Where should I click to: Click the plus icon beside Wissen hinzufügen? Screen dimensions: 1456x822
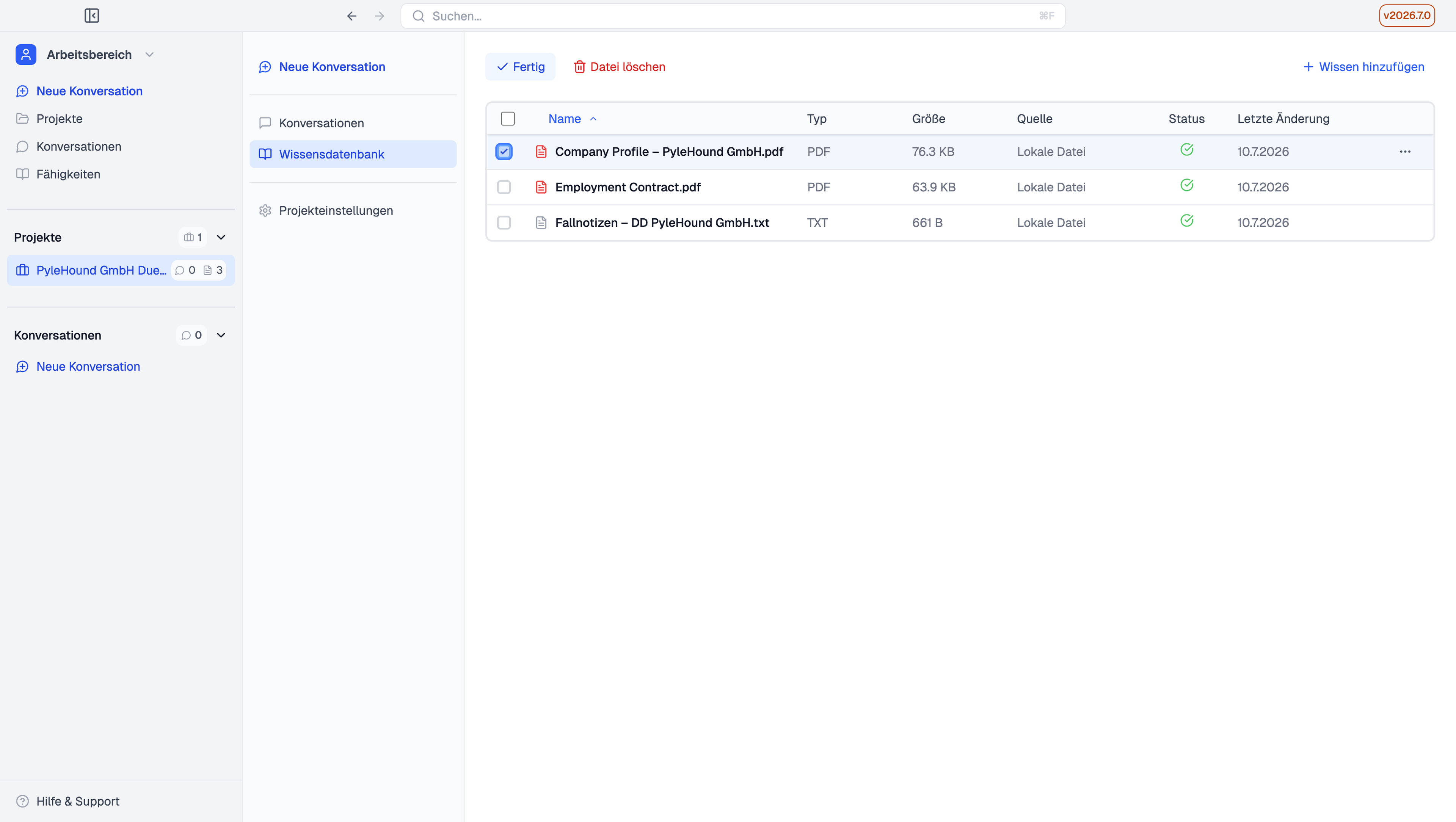tap(1308, 67)
